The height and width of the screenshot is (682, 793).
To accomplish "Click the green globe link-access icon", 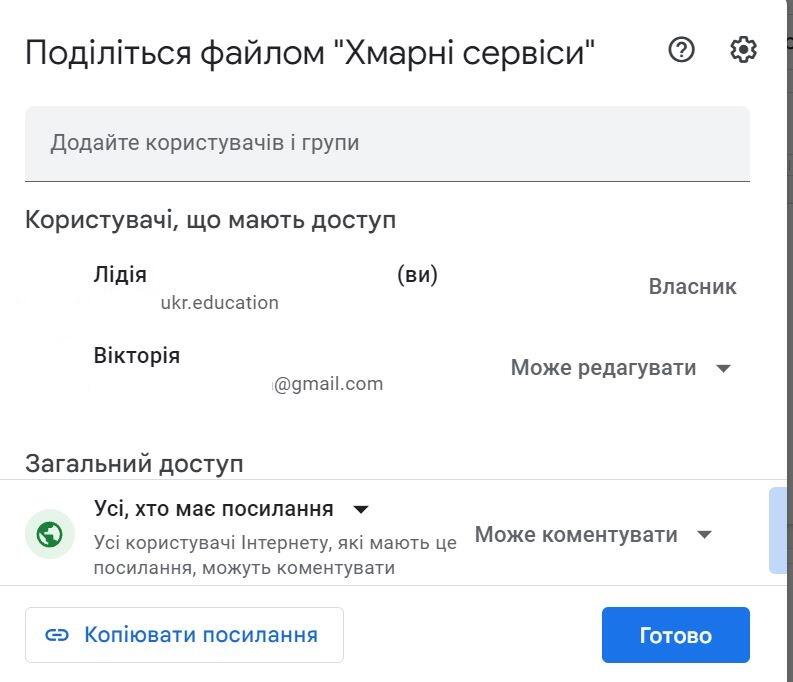I will (x=50, y=534).
